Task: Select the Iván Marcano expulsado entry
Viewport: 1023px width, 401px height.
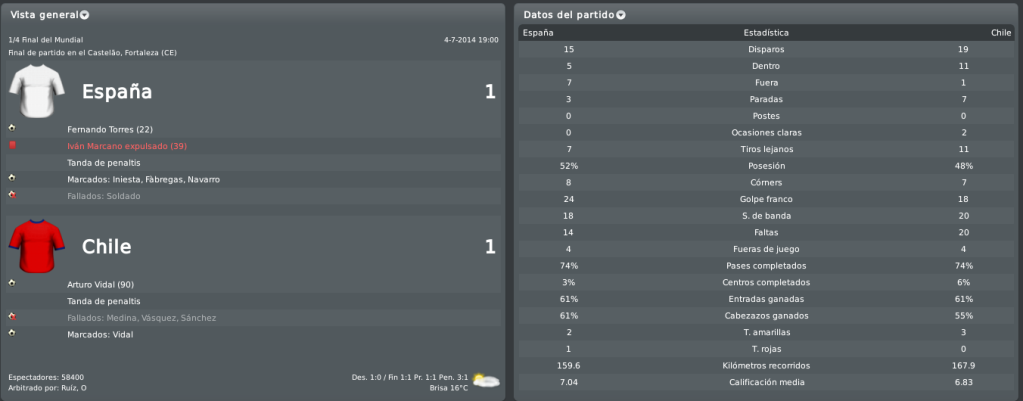Action: click(127, 146)
